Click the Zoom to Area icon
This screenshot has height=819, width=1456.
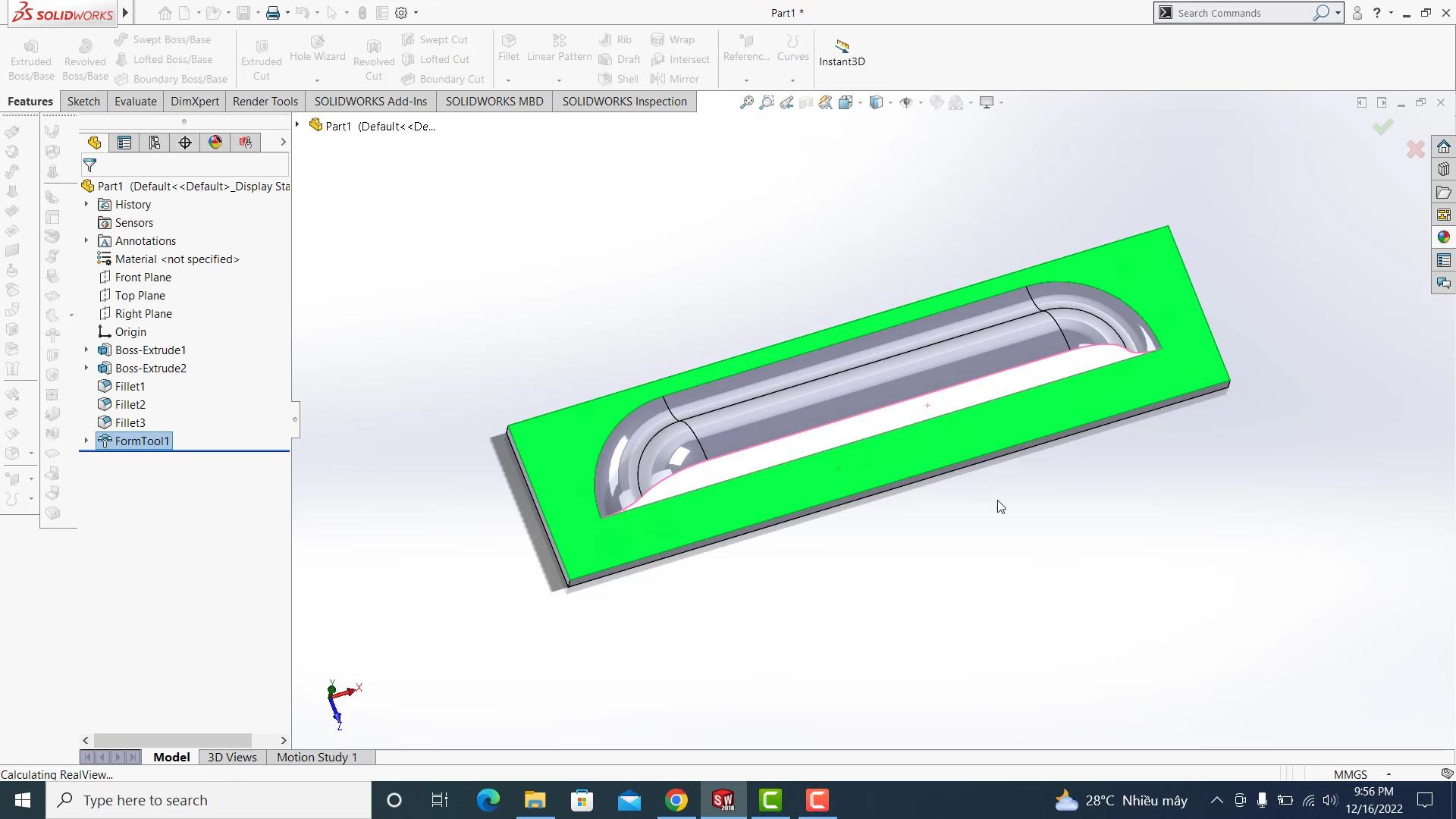coord(767,102)
